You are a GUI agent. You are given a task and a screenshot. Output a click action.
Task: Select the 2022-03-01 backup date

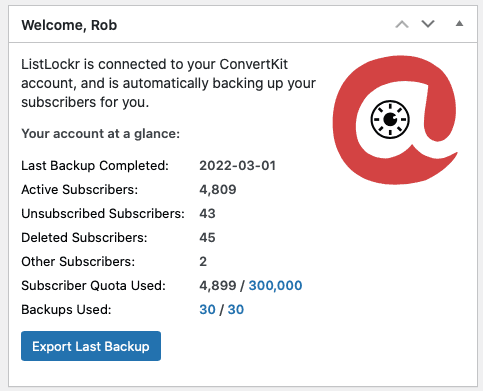(238, 166)
